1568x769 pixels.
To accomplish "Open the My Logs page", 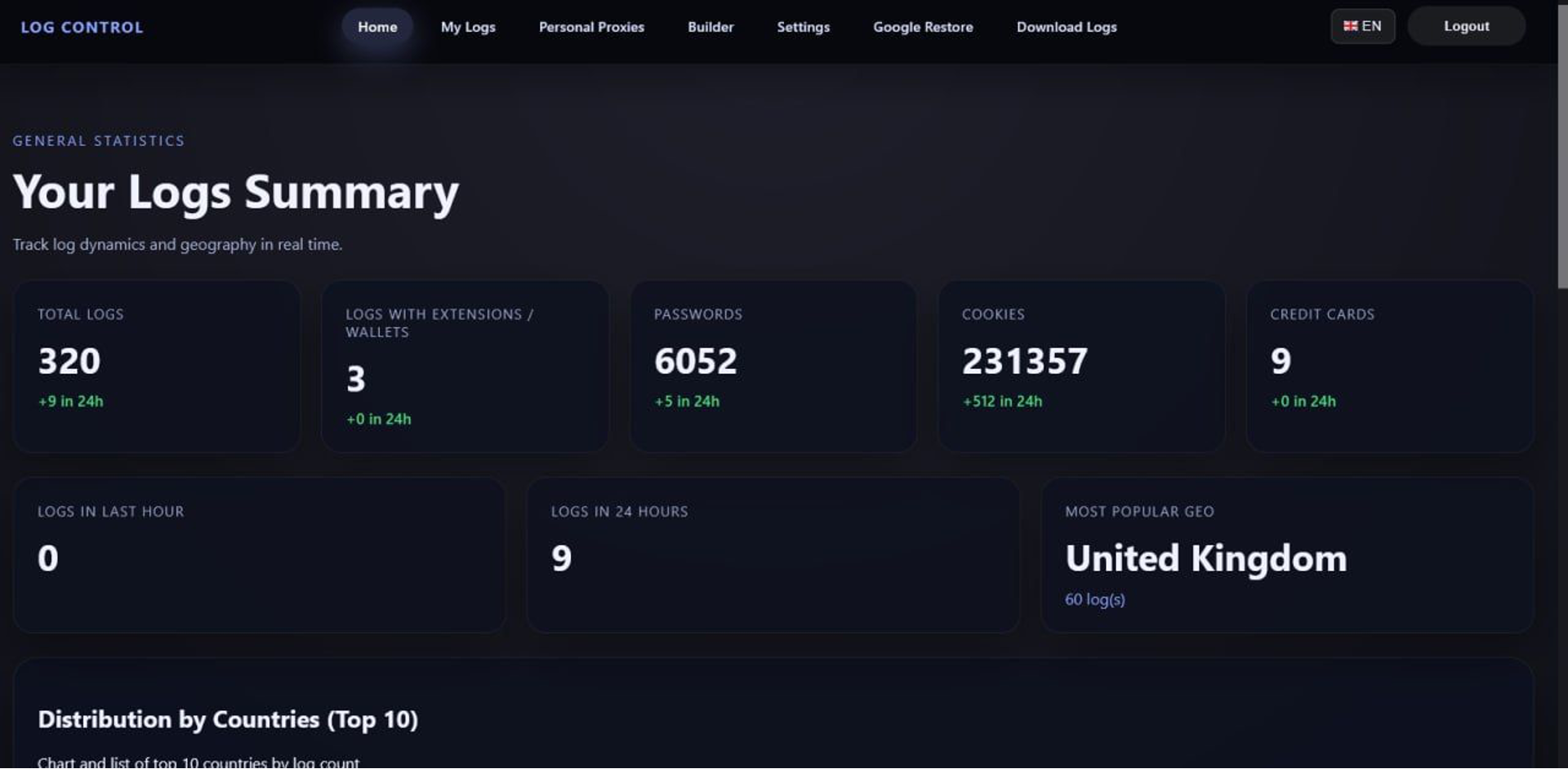I will [x=468, y=27].
